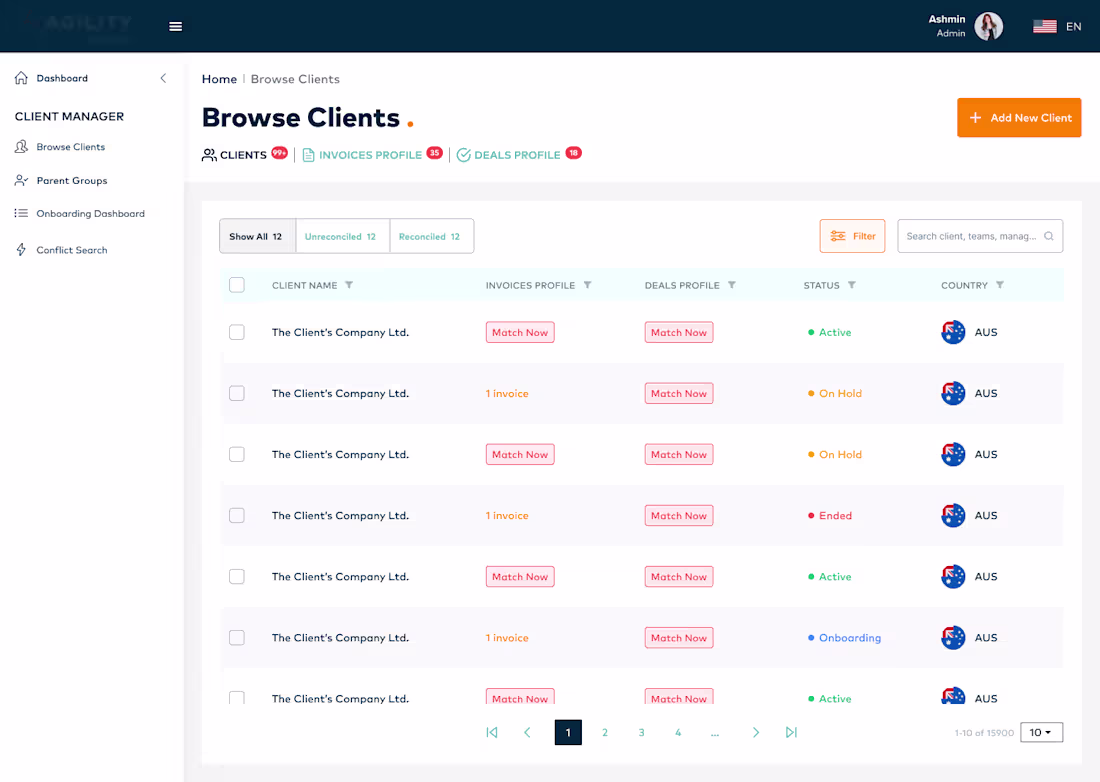Select the checkbox on the first client row
The height and width of the screenshot is (782, 1100).
[x=237, y=332]
